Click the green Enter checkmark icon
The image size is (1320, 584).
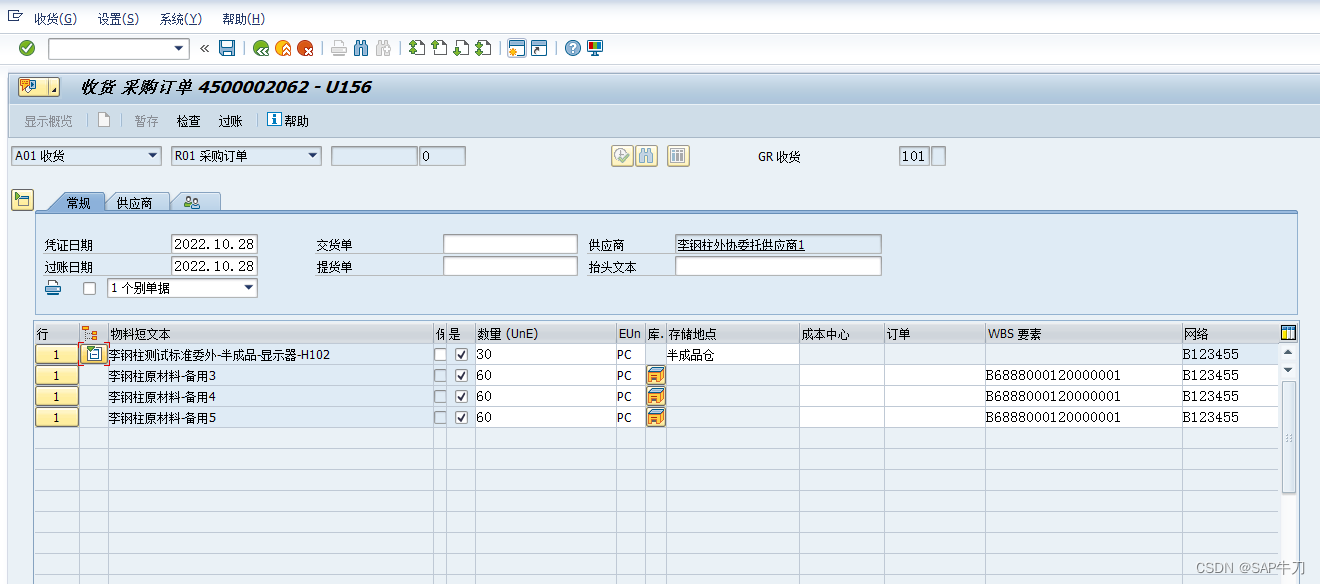pyautogui.click(x=27, y=48)
